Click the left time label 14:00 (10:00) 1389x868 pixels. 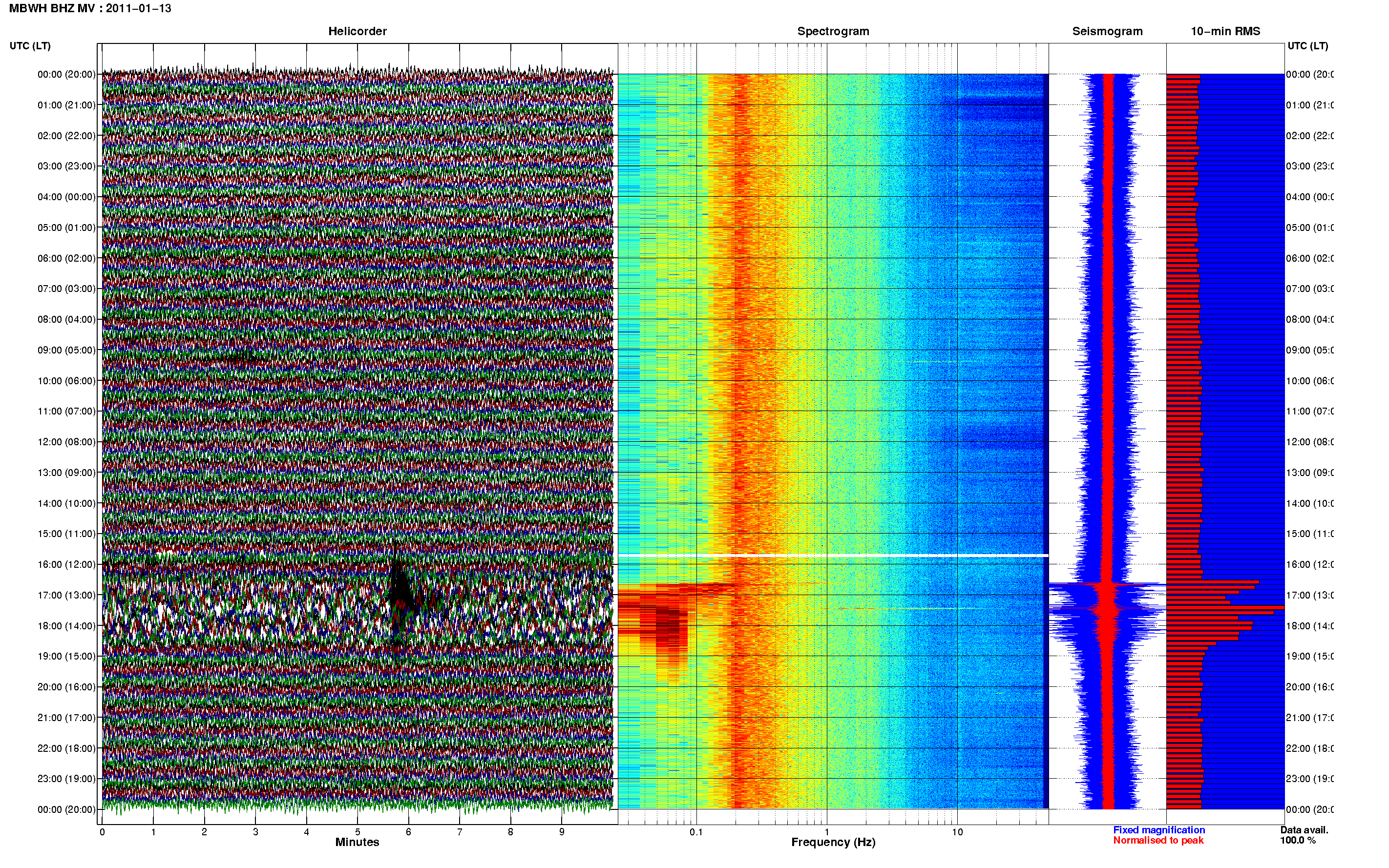click(66, 503)
